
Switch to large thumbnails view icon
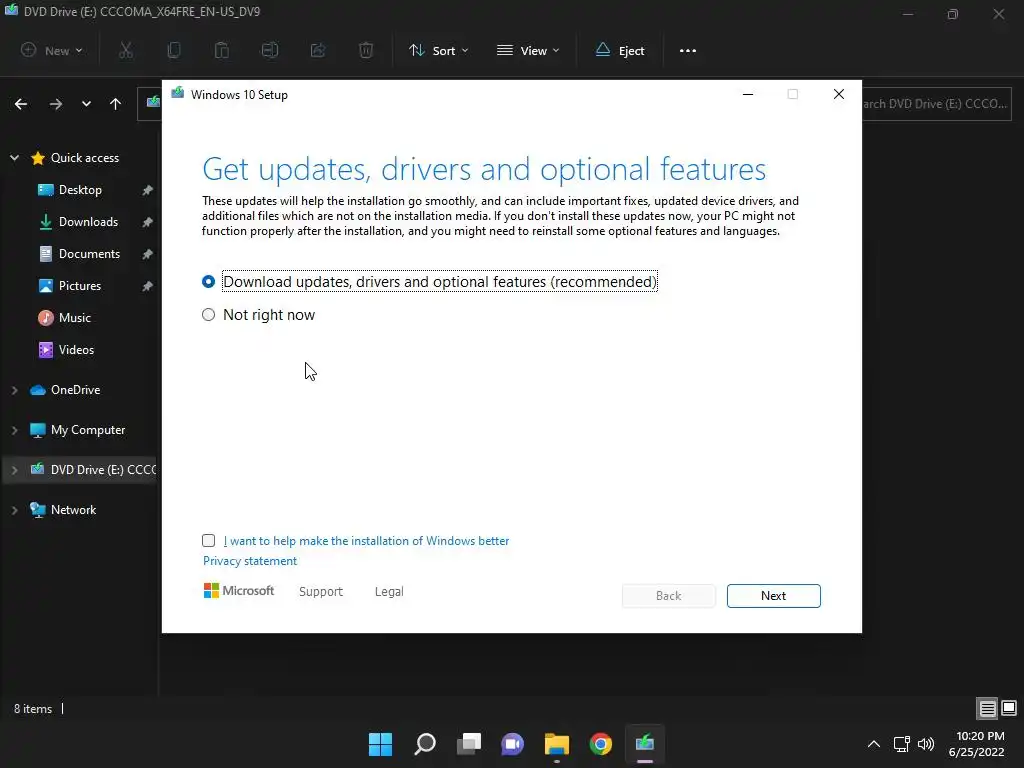[1009, 709]
